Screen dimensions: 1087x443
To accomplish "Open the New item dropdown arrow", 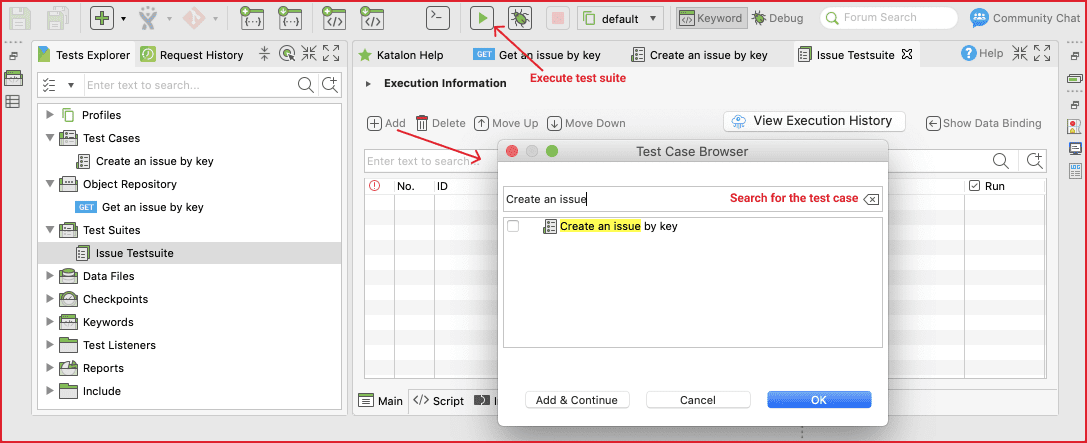I will pos(123,19).
